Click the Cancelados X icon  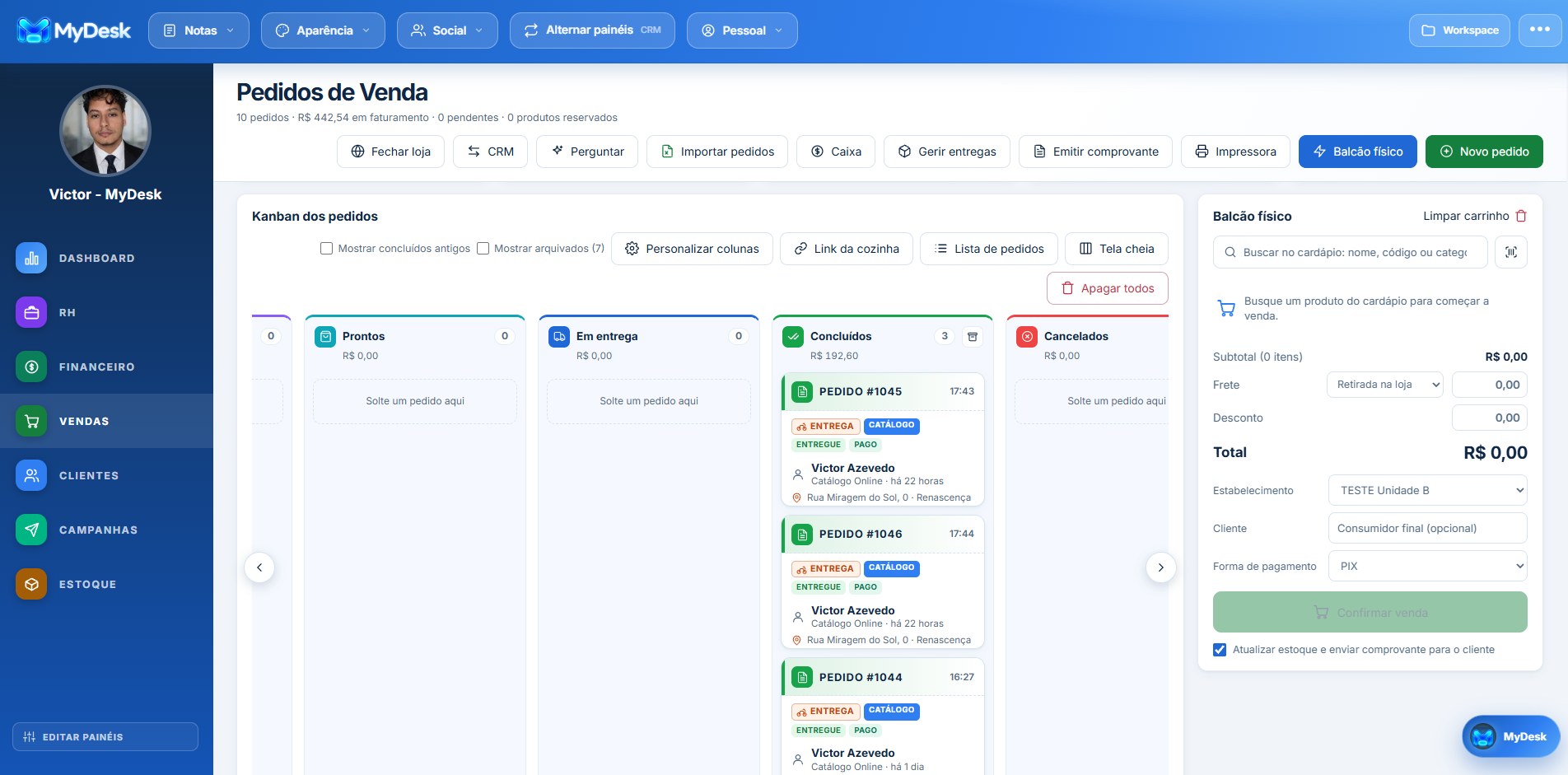coord(1027,336)
